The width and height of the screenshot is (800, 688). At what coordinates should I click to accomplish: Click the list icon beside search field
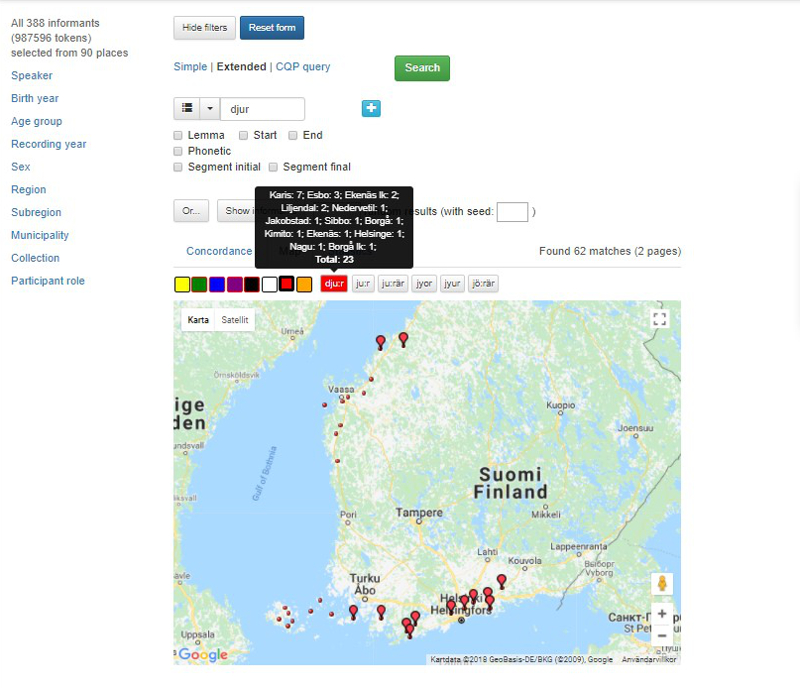click(187, 109)
